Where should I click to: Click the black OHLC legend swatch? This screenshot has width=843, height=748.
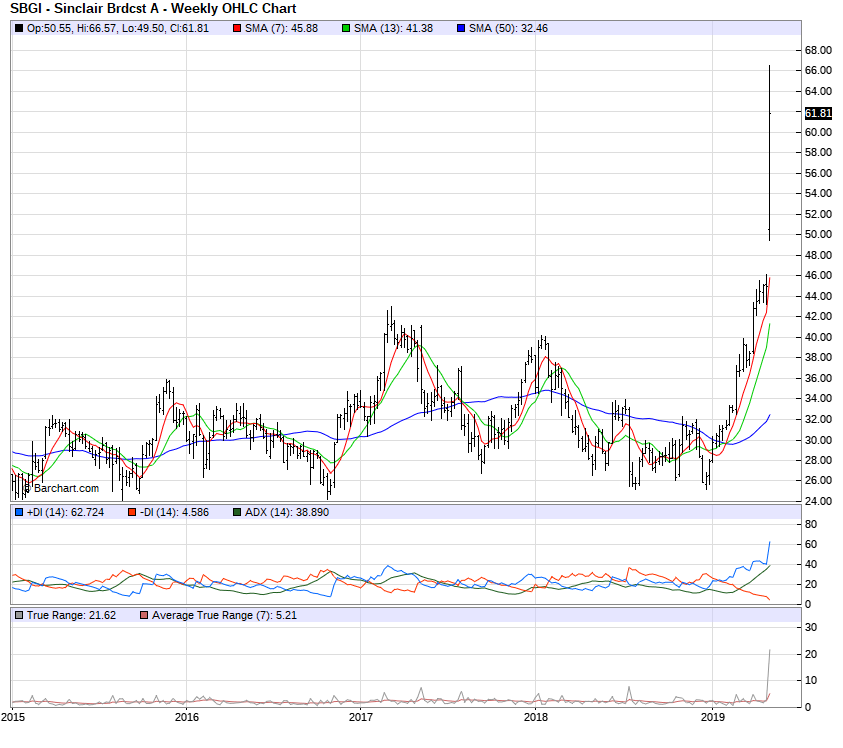coord(19,28)
